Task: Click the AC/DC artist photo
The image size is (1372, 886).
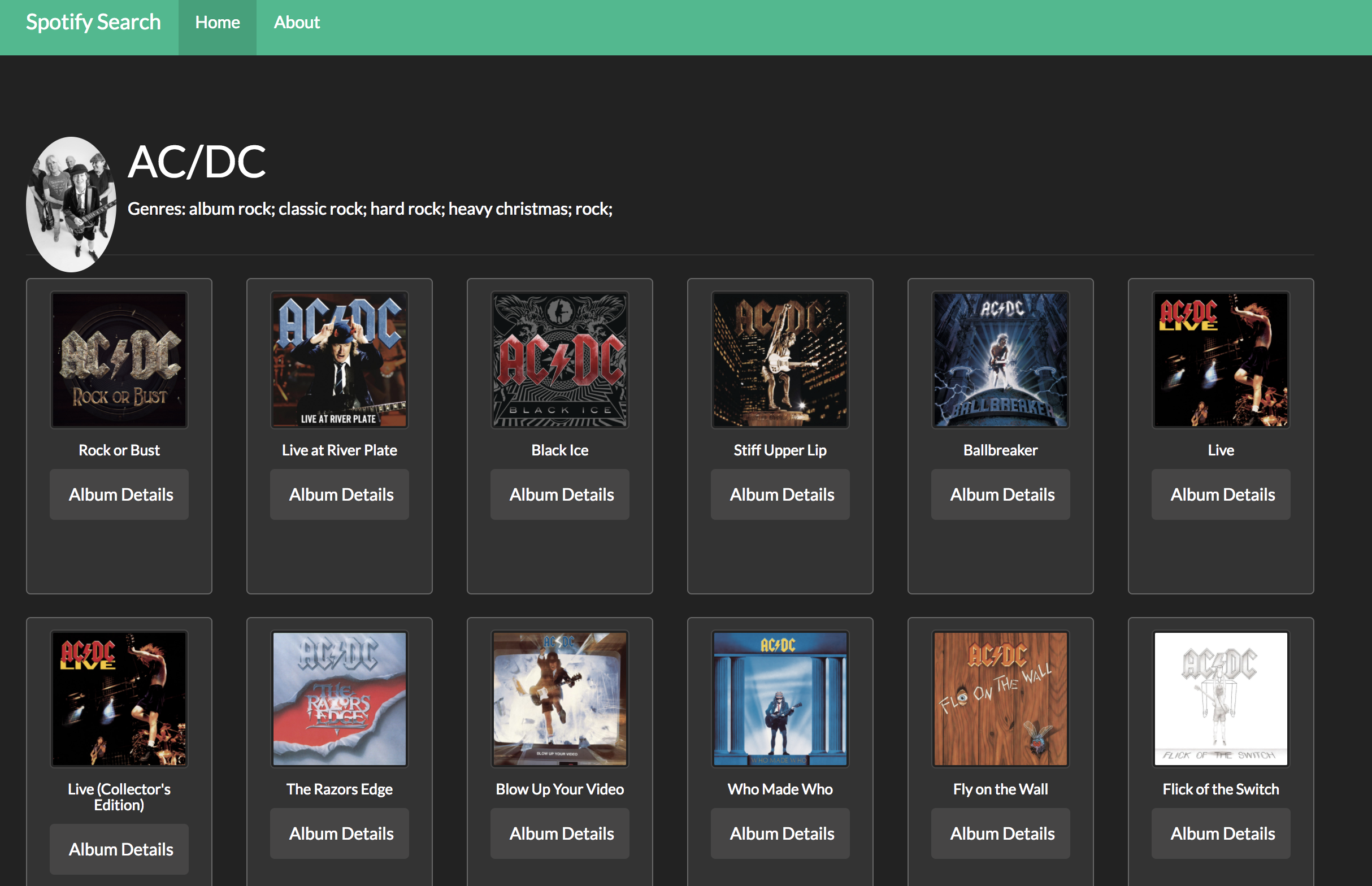Action: tap(71, 204)
